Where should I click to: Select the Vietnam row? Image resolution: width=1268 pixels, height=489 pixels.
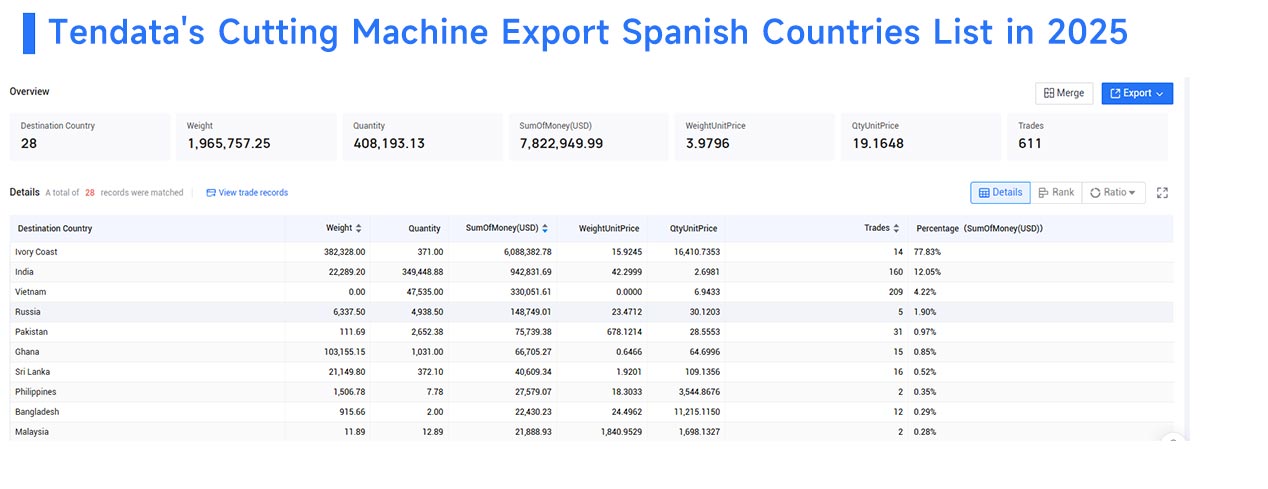tap(591, 292)
